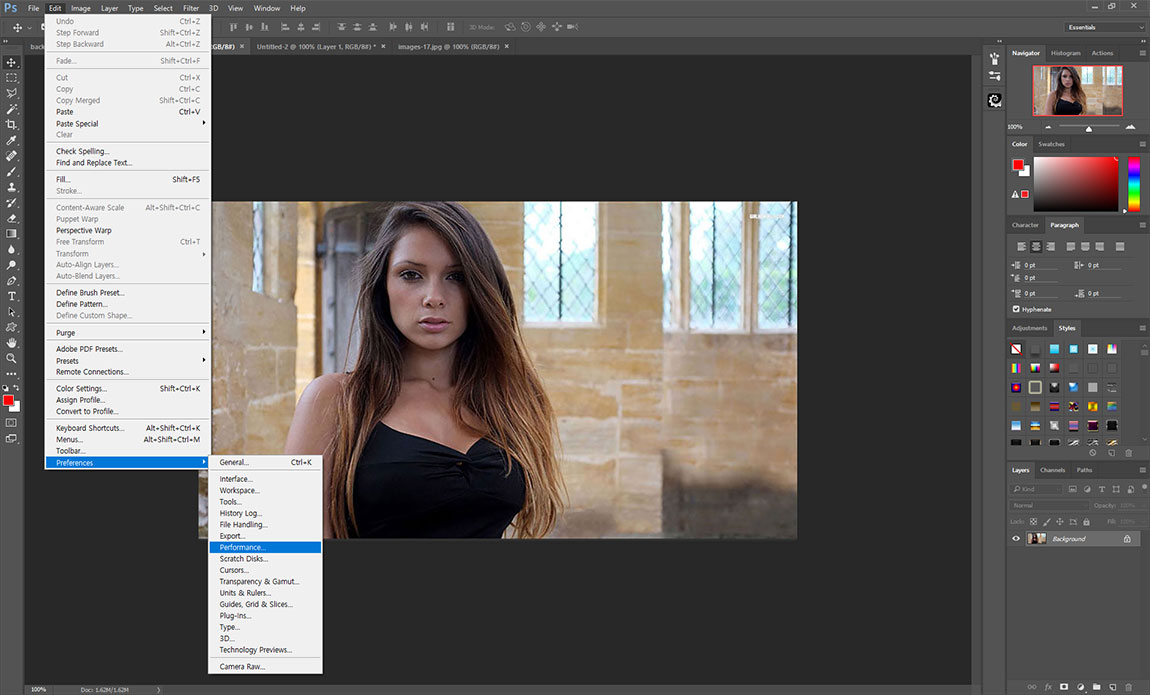Screen dimensions: 1150x695
Task: Click the hue spectrum strip in Color panel
Action: [1134, 183]
